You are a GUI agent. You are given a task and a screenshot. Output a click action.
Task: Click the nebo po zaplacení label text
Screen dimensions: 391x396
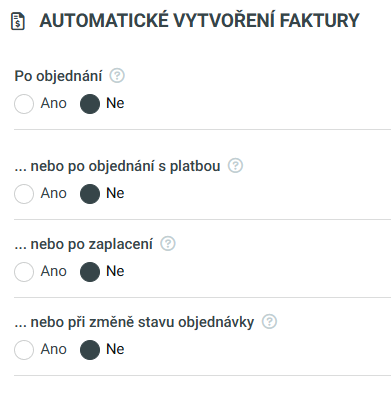click(x=84, y=244)
